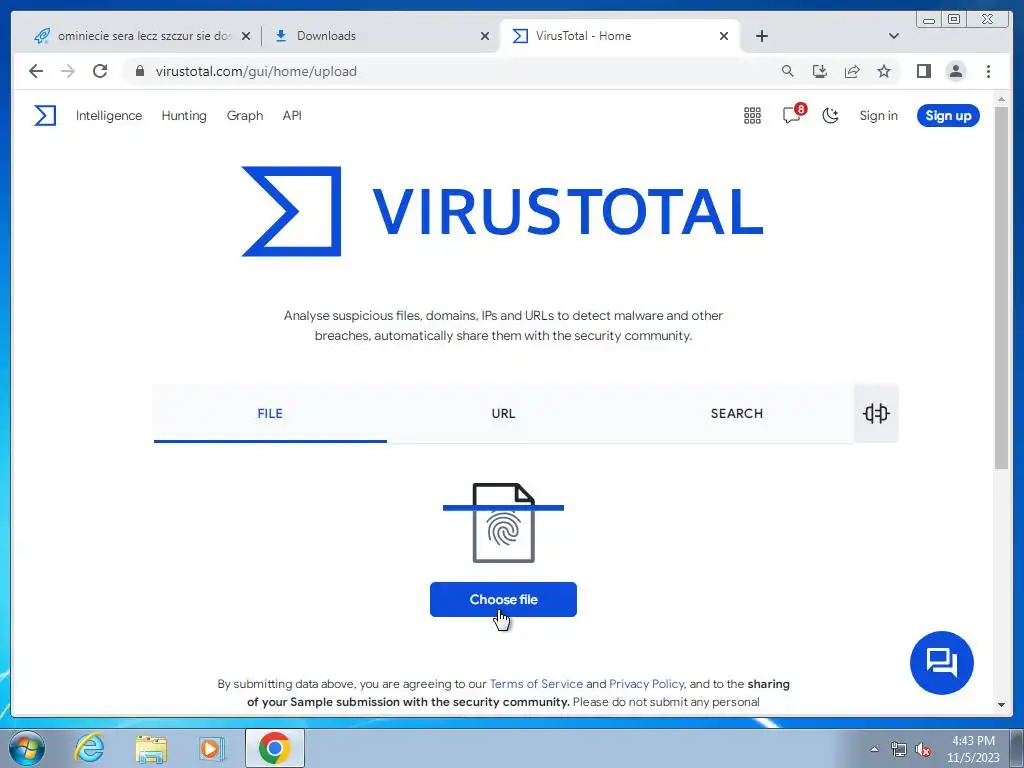Viewport: 1024px width, 768px height.
Task: Open the Hunting menu item
Action: pos(184,116)
